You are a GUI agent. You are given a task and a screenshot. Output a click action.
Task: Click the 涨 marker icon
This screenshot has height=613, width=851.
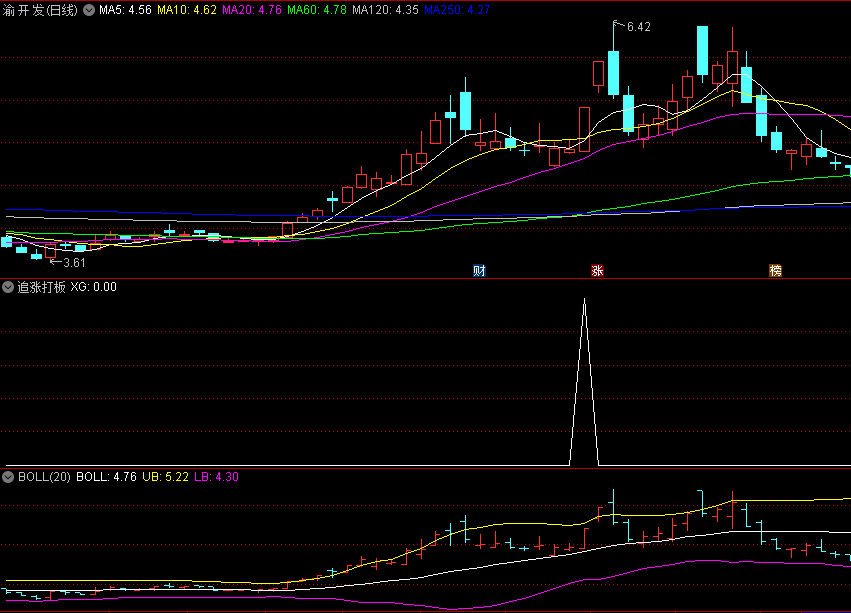pyautogui.click(x=598, y=270)
